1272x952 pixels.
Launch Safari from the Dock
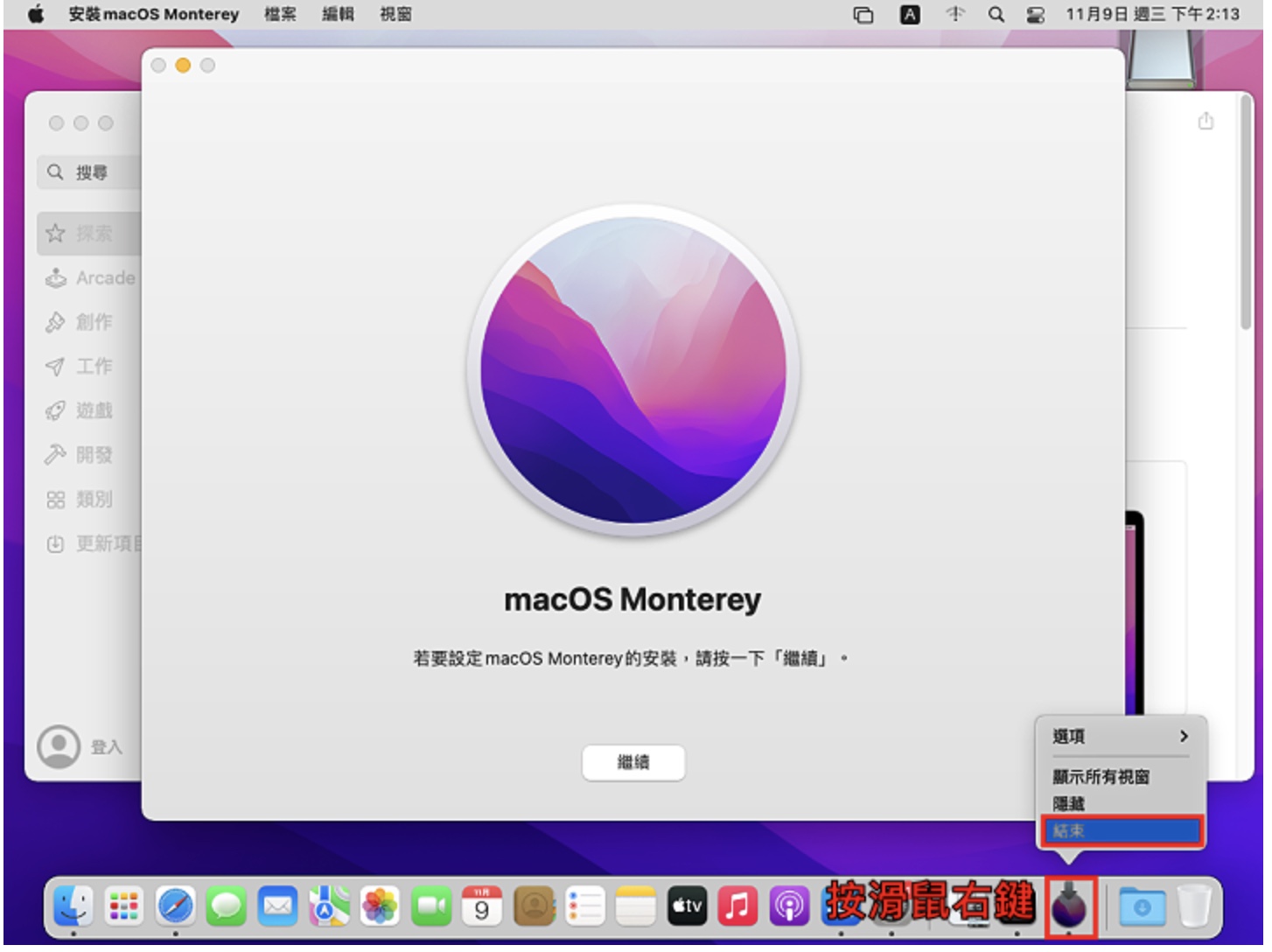[x=175, y=906]
